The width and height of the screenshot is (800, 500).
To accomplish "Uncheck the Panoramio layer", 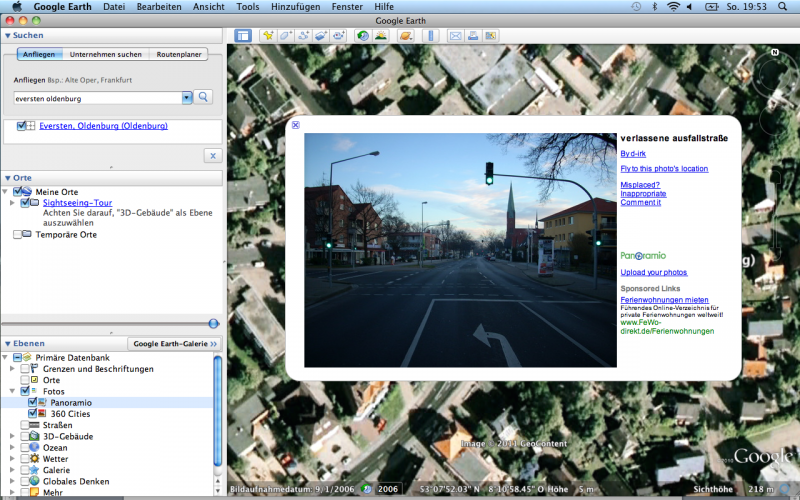I will click(x=33, y=402).
